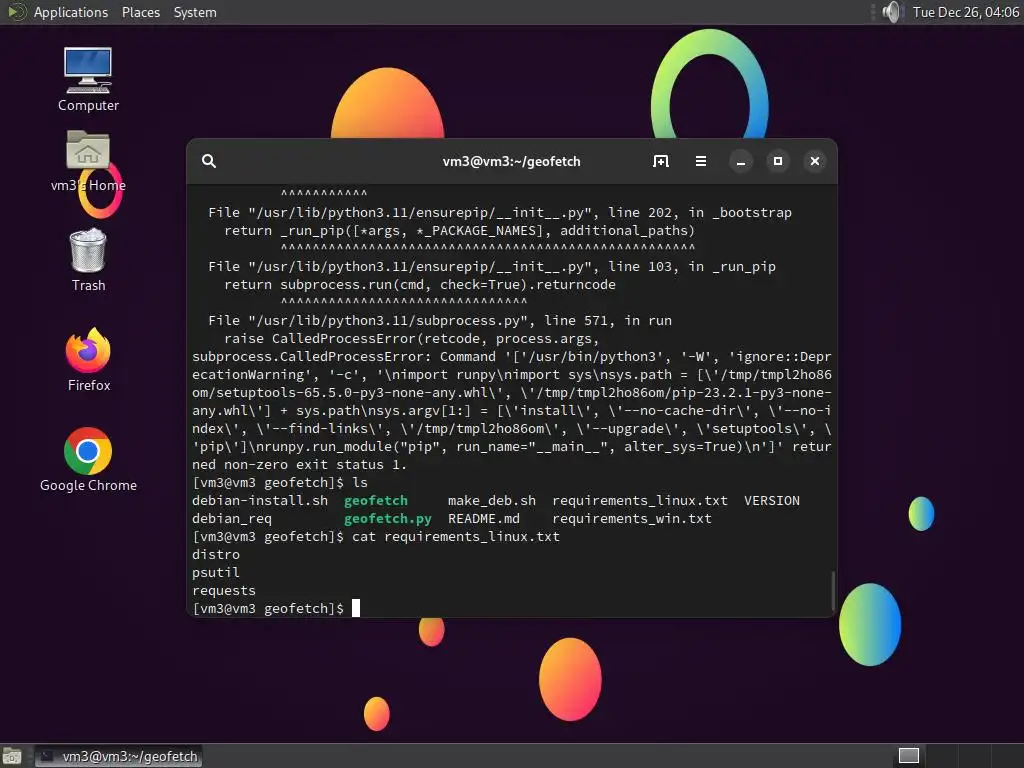
Task: Click requirements_linux.txt in the ls output
Action: 640,501
